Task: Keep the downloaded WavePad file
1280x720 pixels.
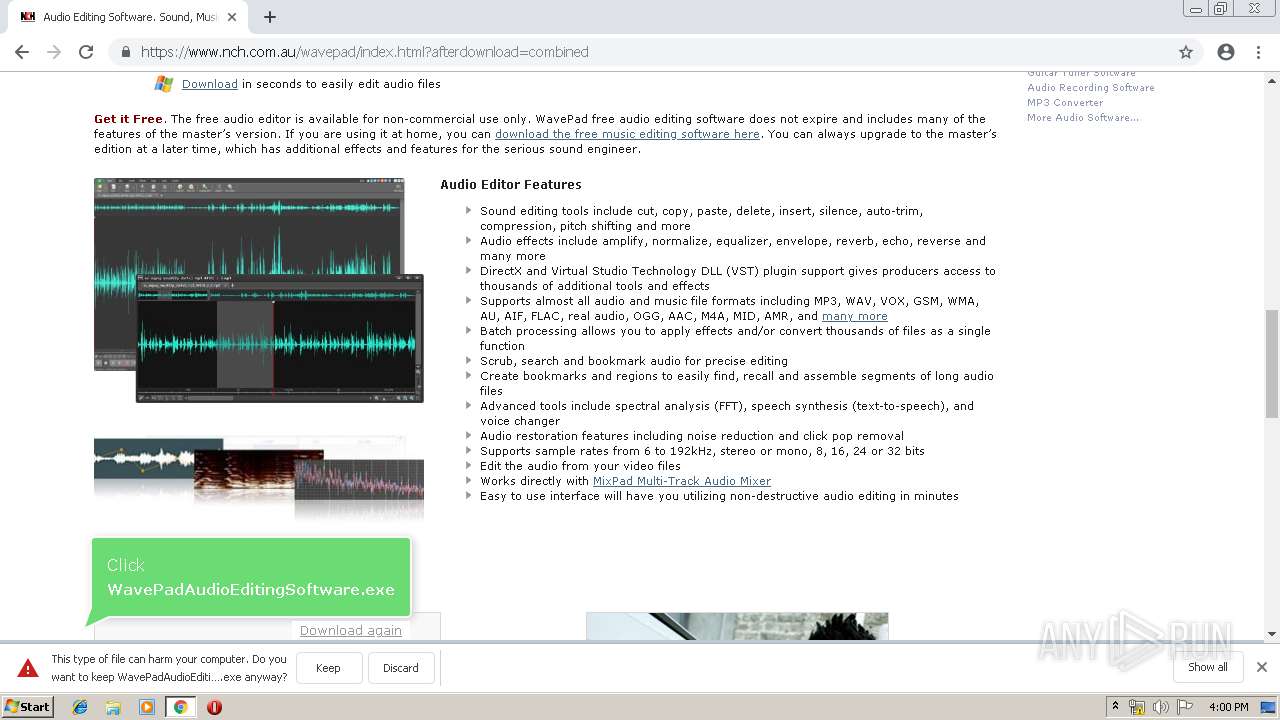Action: click(328, 668)
